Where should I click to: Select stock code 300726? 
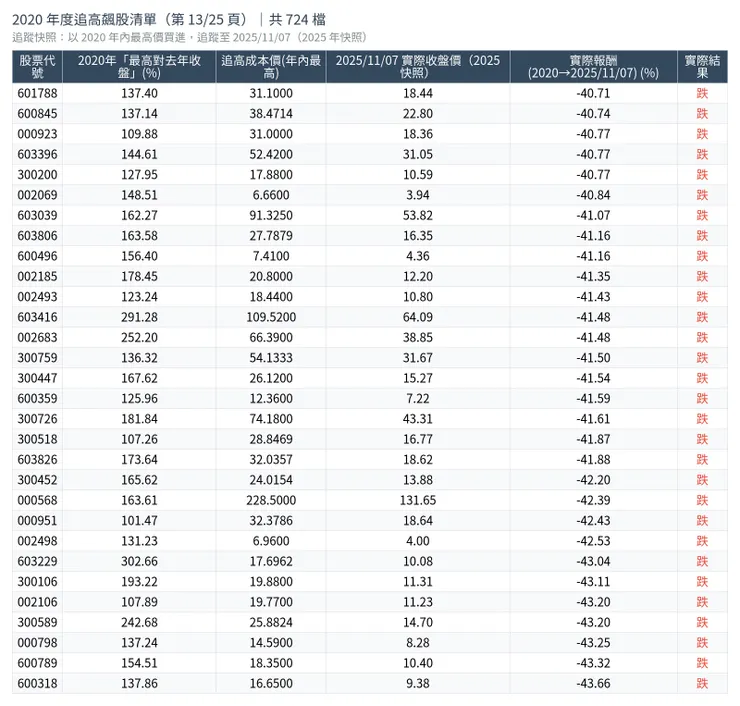[x=37, y=419]
